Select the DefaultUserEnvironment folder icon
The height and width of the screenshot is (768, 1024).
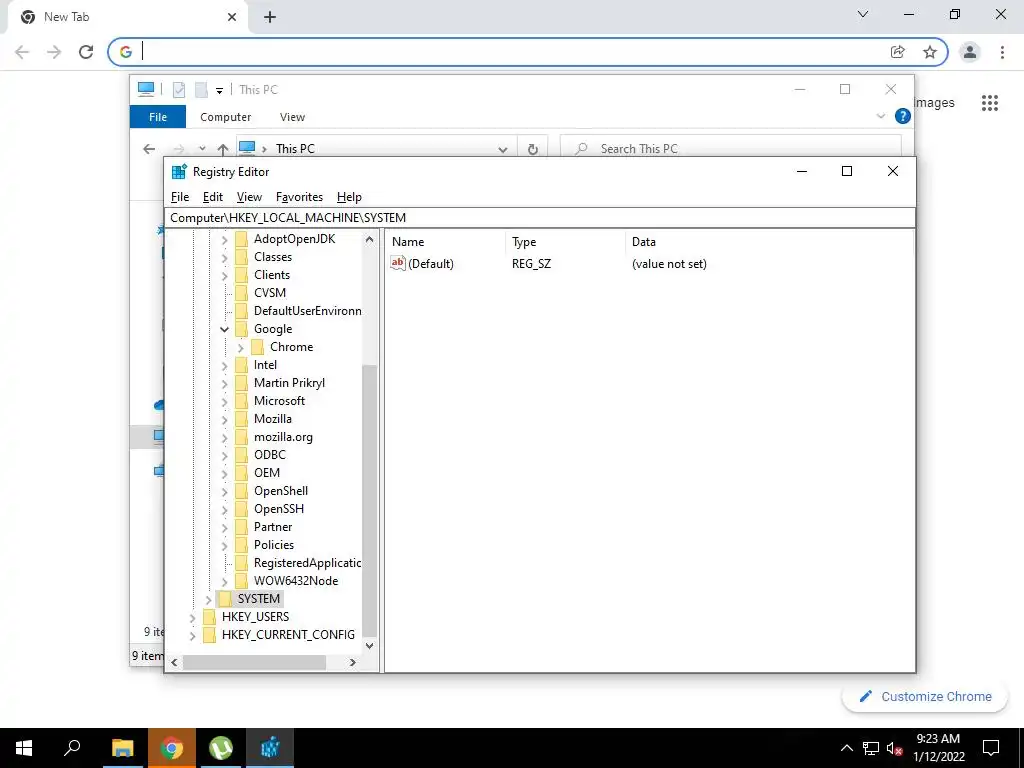(242, 311)
